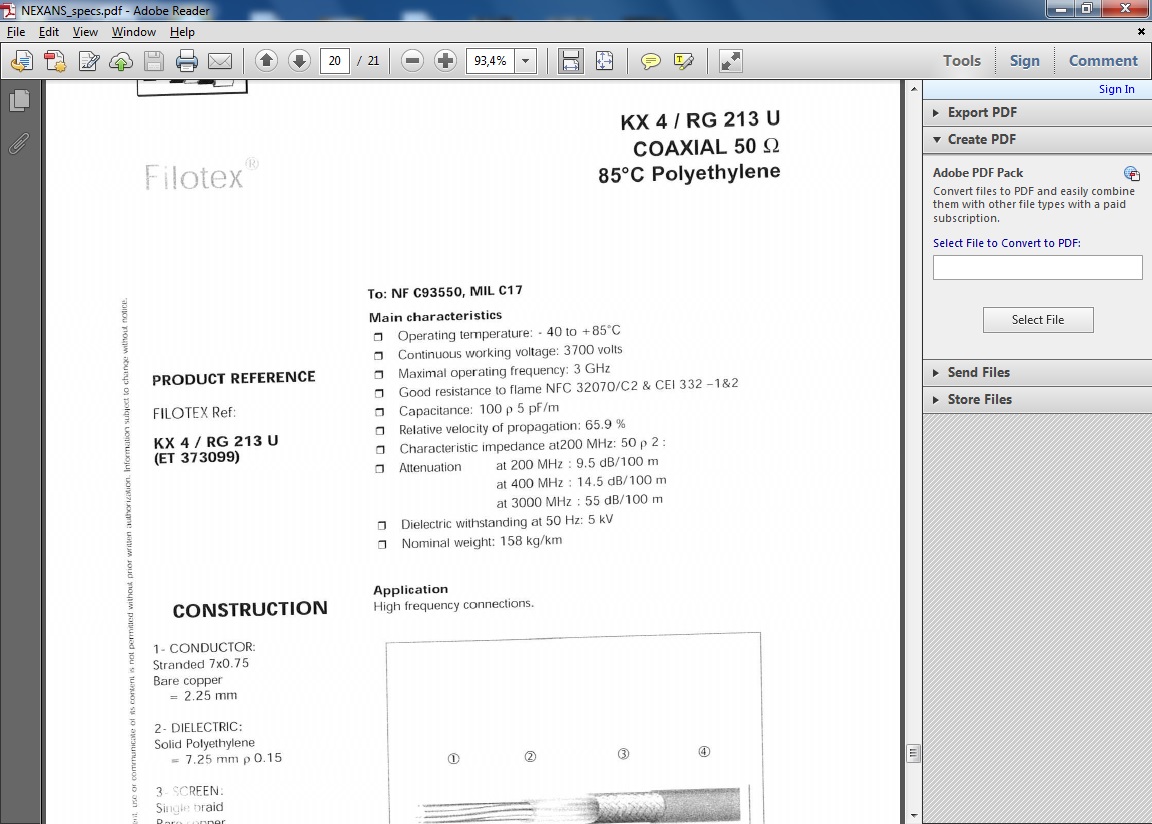This screenshot has height=824, width=1152.
Task: Click the Select File button
Action: click(x=1037, y=320)
